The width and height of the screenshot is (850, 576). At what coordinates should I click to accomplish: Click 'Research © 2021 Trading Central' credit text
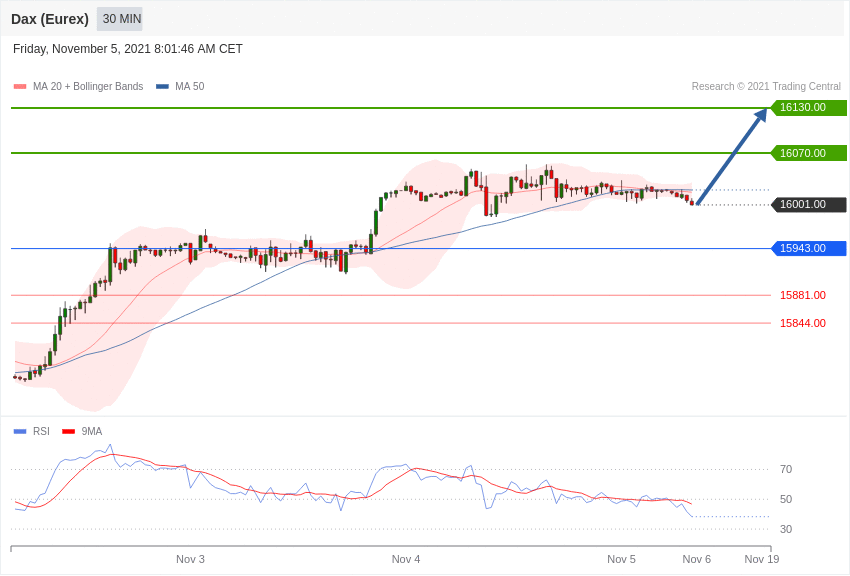point(766,86)
